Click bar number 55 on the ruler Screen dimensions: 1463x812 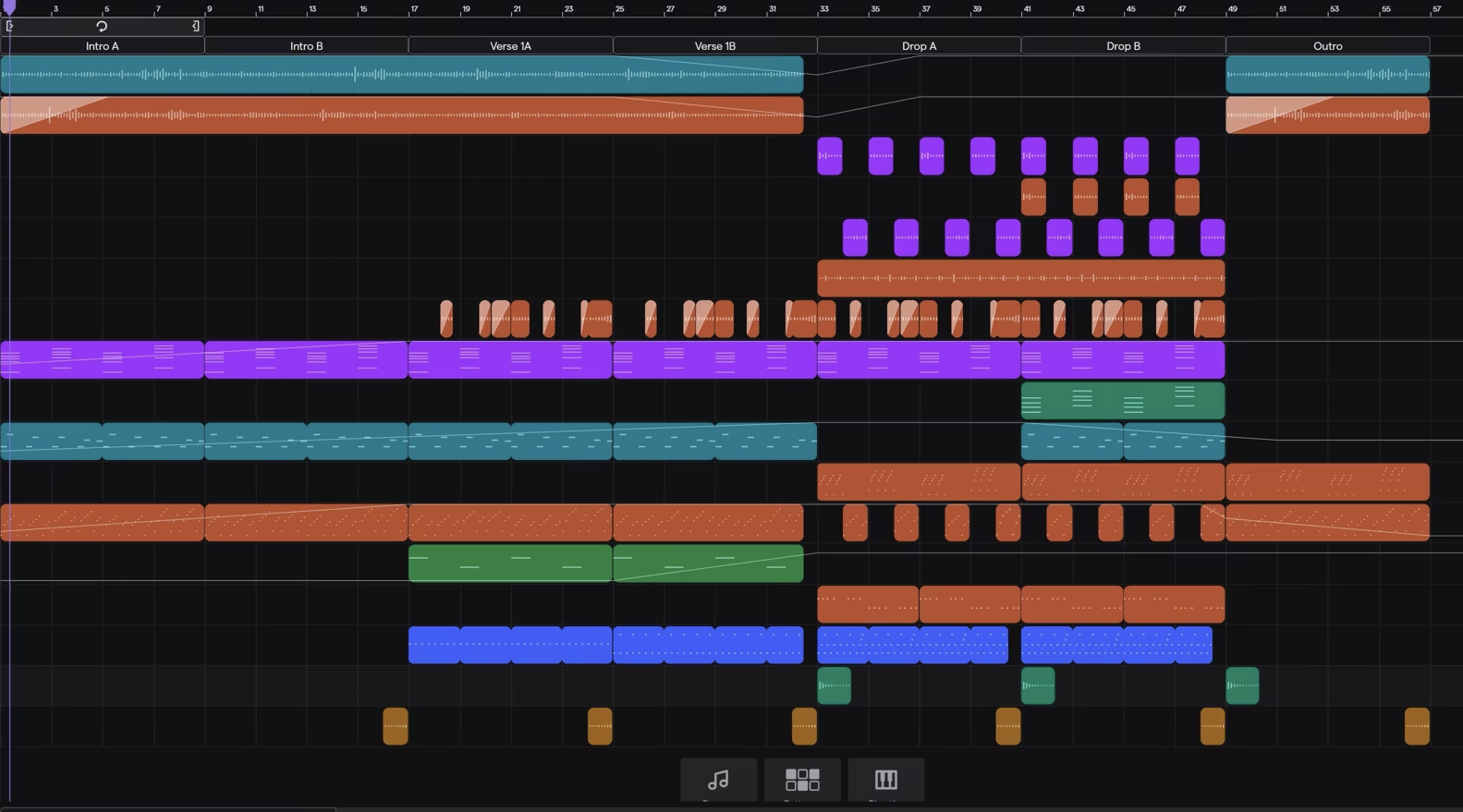pyautogui.click(x=1385, y=9)
